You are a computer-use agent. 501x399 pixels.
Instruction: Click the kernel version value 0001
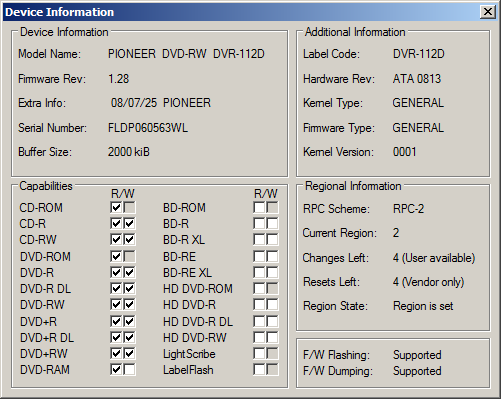point(404,152)
